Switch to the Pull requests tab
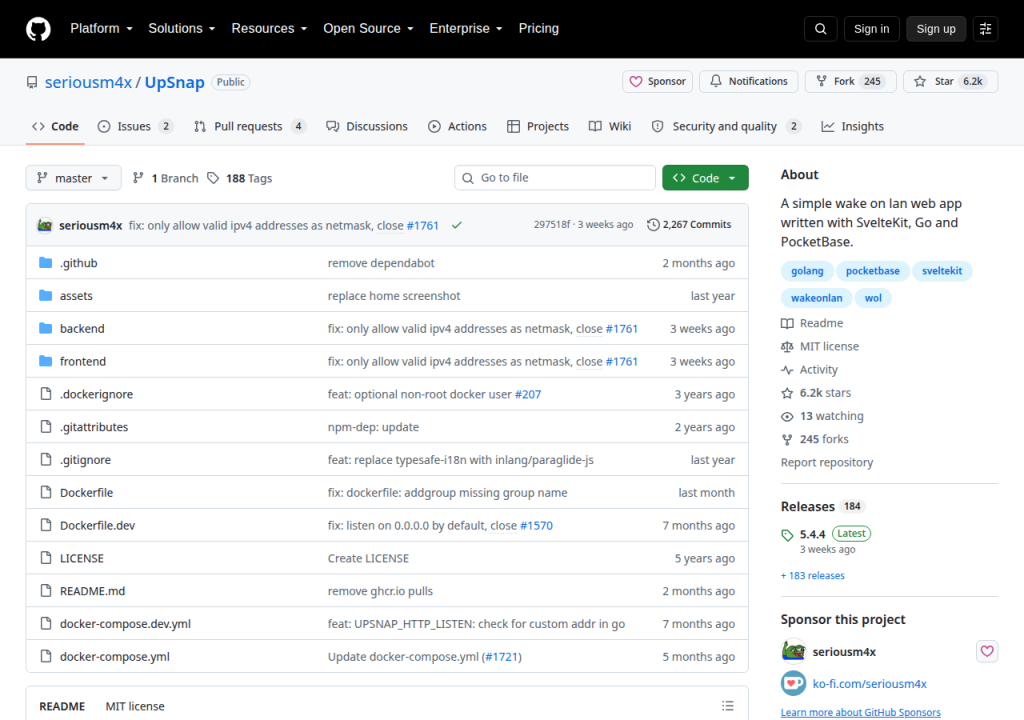Viewport: 1024px width, 720px height. pyautogui.click(x=249, y=126)
